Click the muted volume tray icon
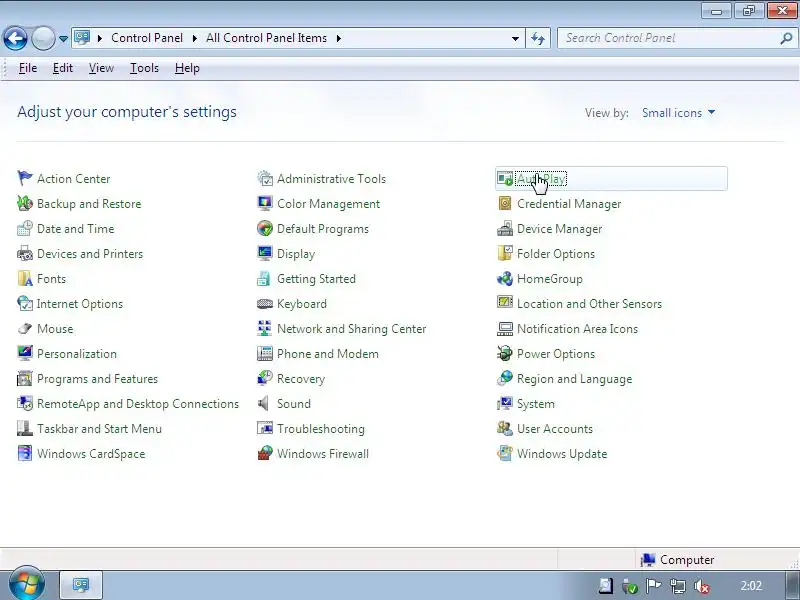800x600 pixels. (x=702, y=586)
